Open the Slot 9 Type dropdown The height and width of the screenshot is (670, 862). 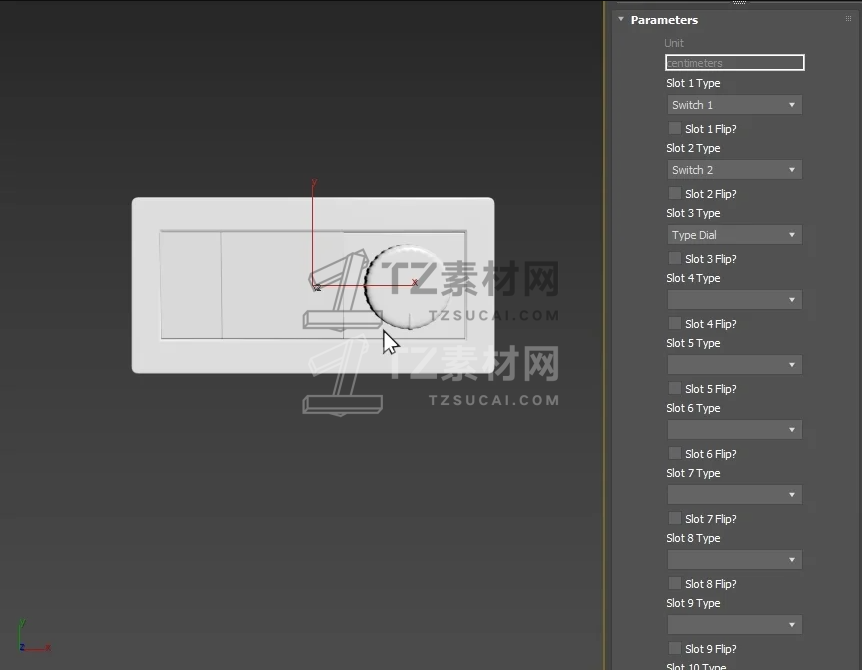tap(734, 625)
